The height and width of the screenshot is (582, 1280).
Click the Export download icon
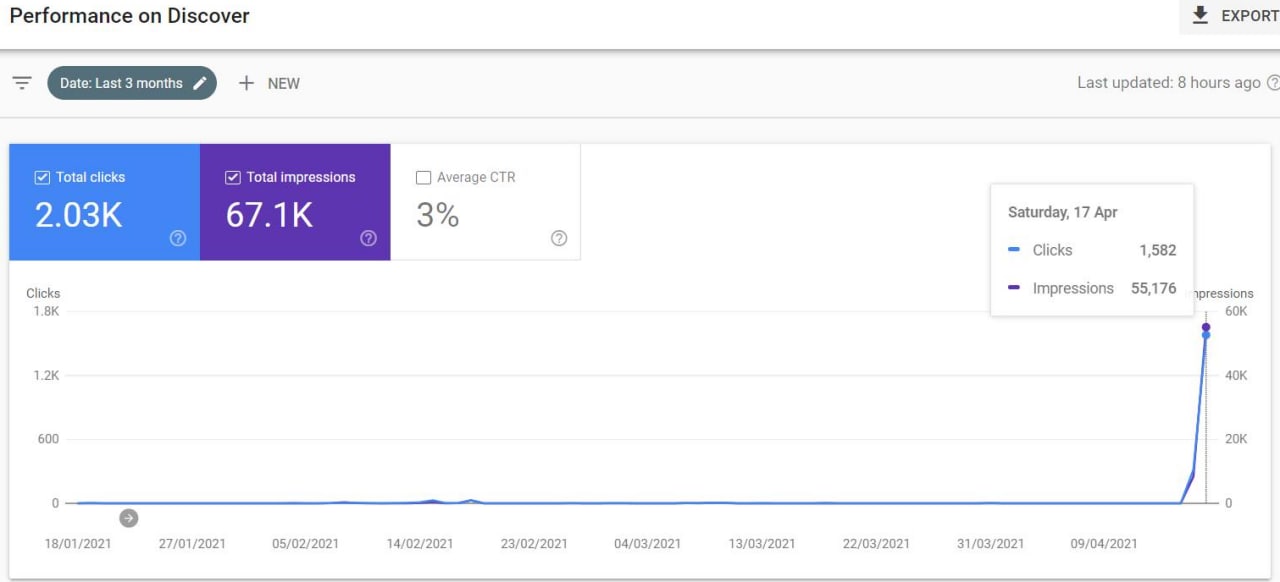click(x=1201, y=15)
